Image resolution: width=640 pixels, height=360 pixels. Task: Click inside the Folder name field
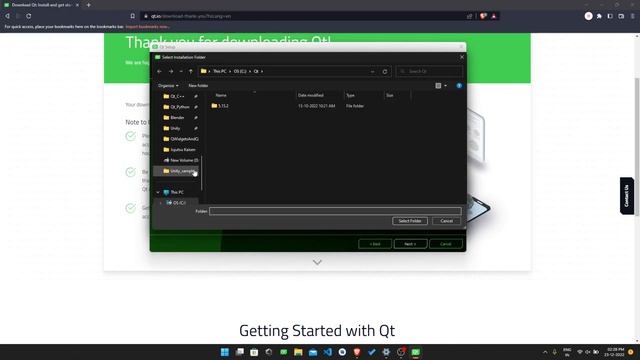[x=335, y=211]
